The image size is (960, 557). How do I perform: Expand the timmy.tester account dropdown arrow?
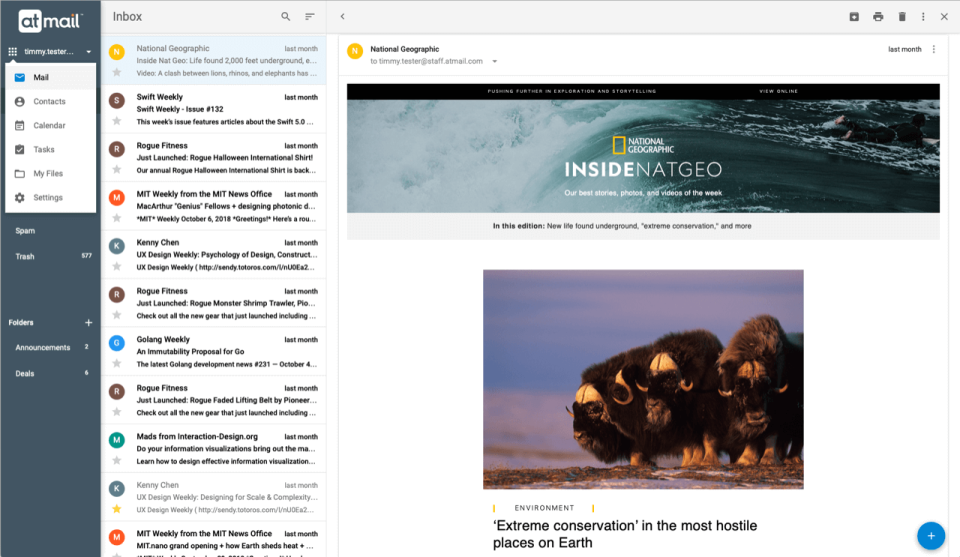tap(89, 52)
